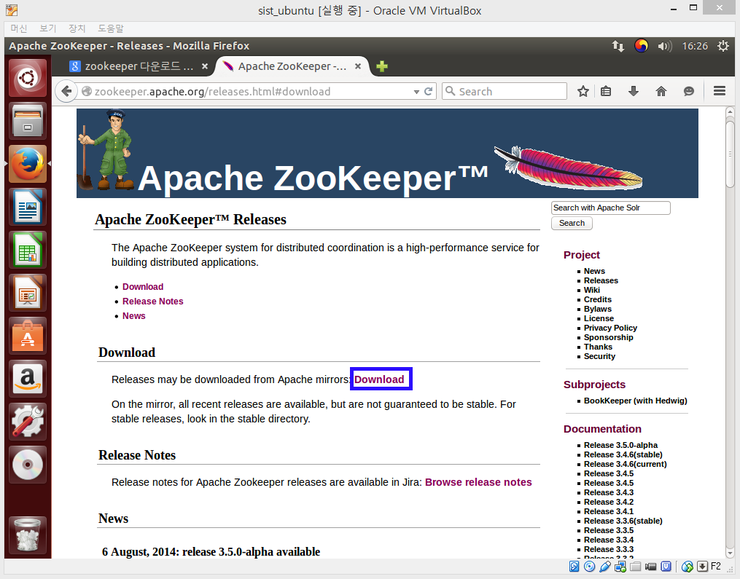Screen dimensions: 740x579
Task: Open the Firefox downloads arrow icon
Action: point(633,91)
